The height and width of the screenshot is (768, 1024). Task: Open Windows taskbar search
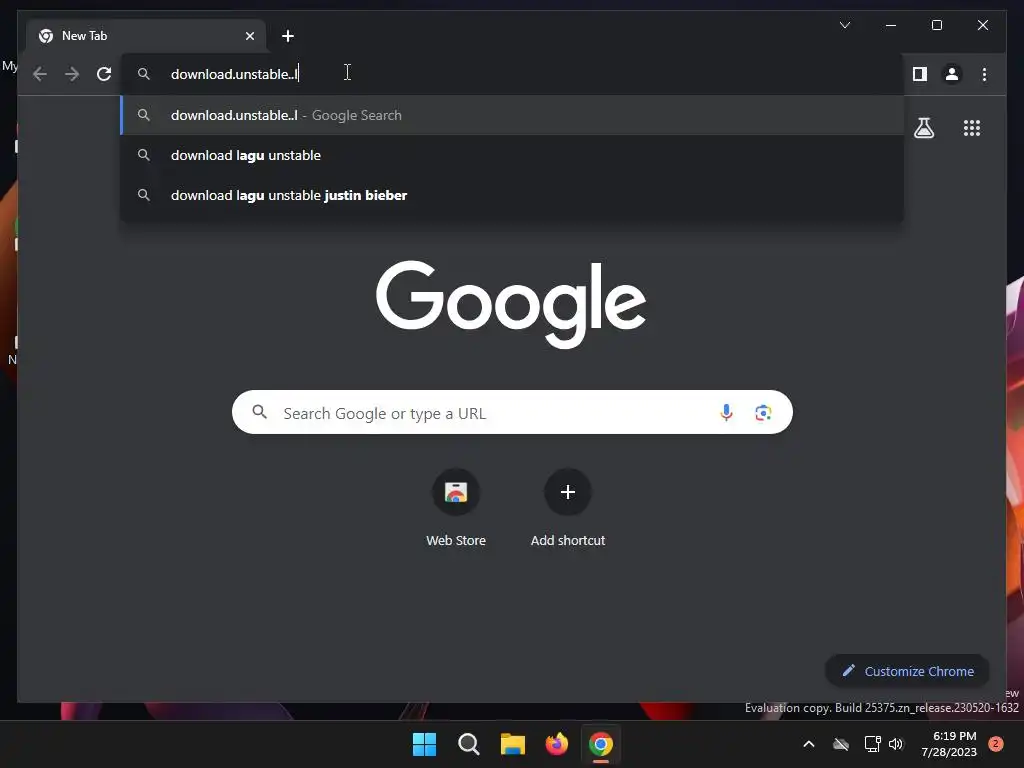point(468,744)
